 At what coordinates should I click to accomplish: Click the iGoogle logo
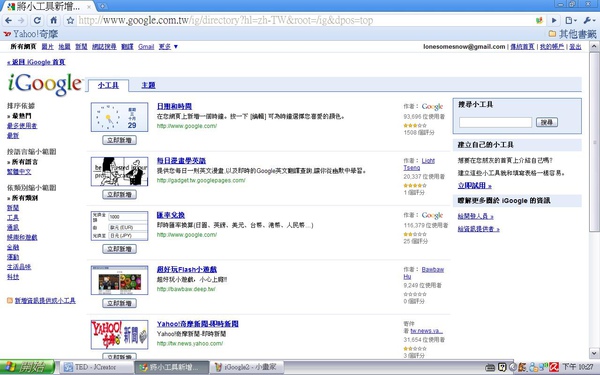[44, 84]
